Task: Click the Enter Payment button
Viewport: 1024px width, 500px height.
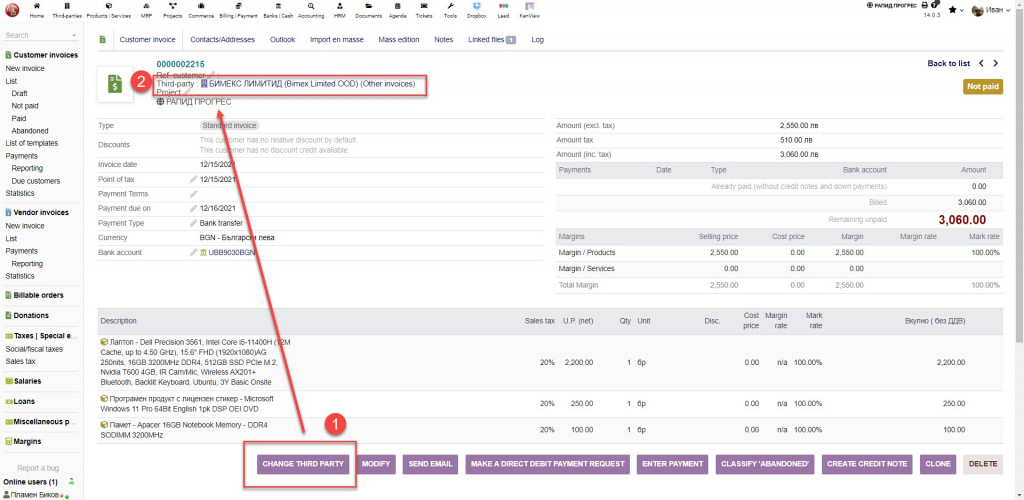Action: (x=673, y=464)
